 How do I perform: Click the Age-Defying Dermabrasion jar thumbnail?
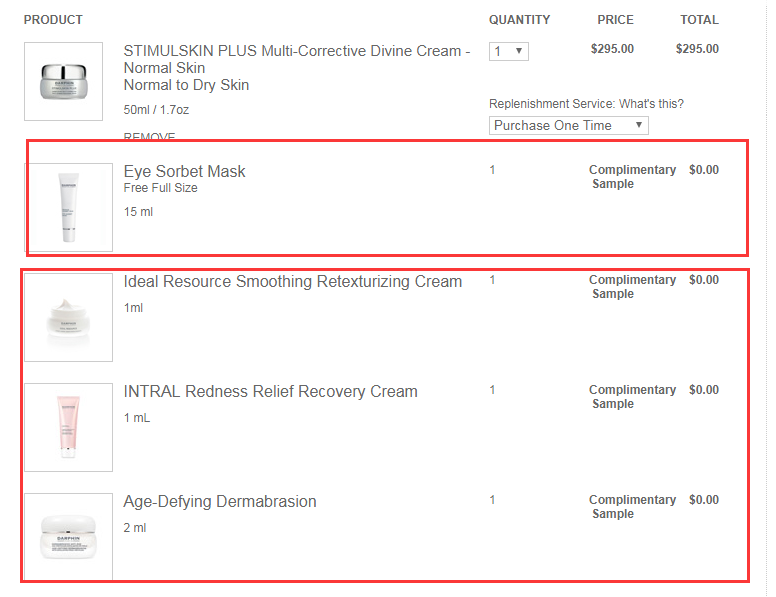pos(69,536)
